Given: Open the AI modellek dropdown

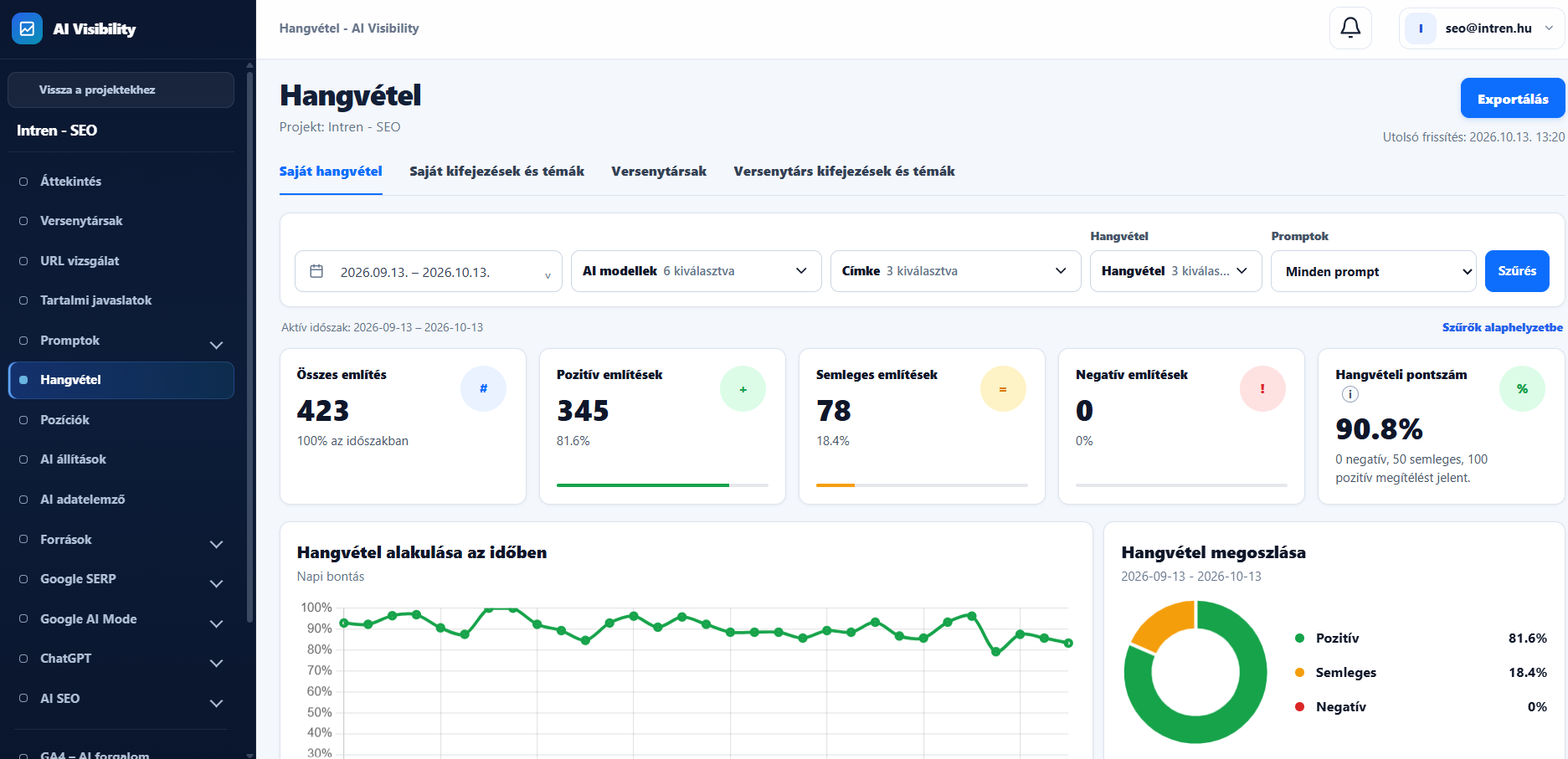Looking at the screenshot, I should [x=696, y=271].
